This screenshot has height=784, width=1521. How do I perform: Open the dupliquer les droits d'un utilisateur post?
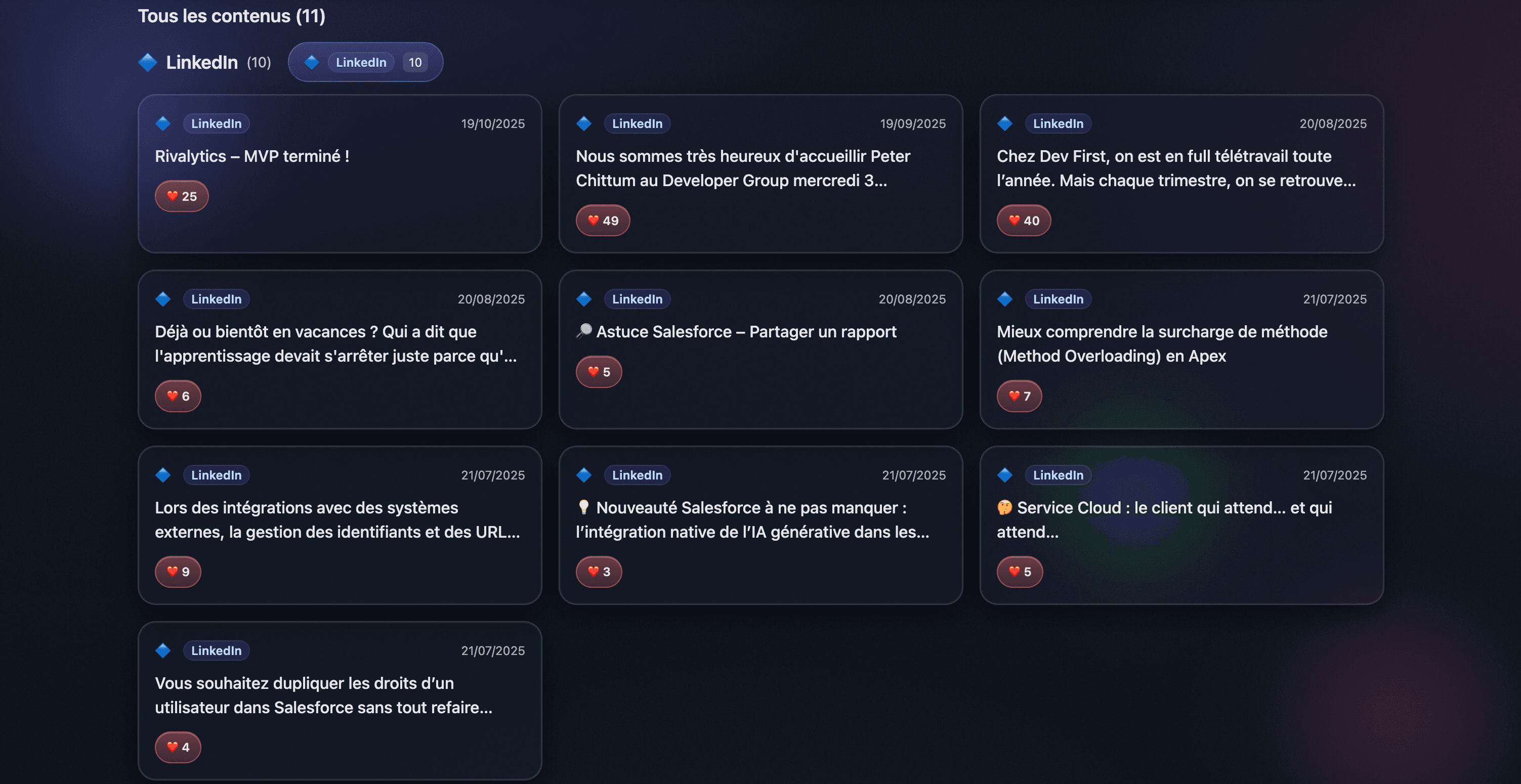323,695
